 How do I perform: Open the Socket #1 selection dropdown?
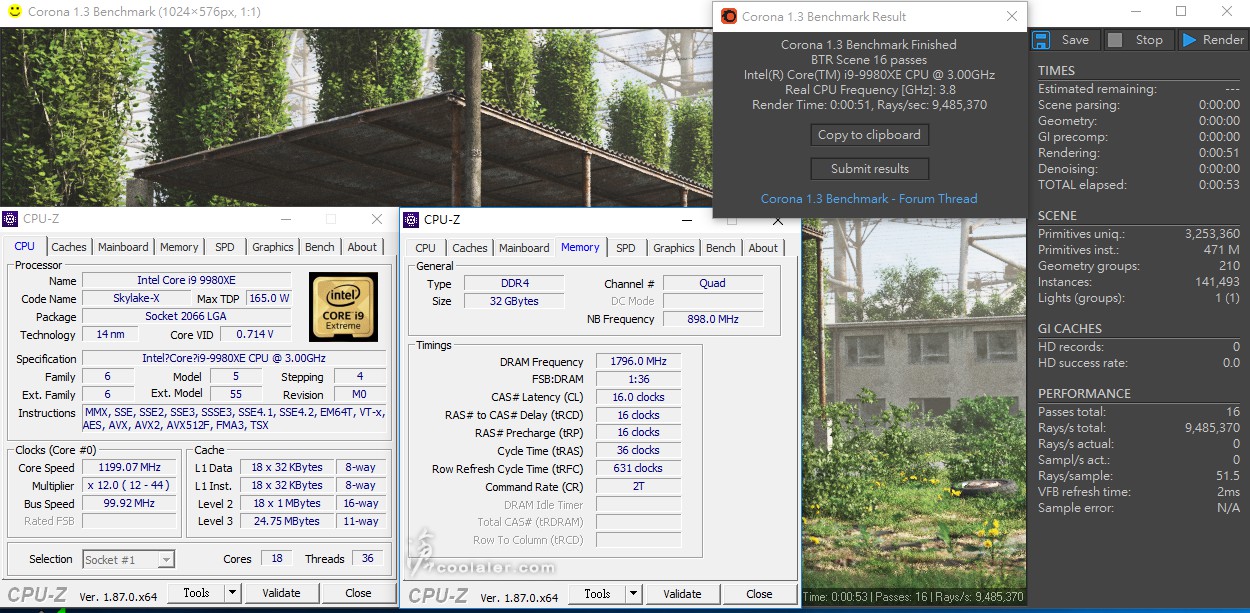(x=129, y=559)
